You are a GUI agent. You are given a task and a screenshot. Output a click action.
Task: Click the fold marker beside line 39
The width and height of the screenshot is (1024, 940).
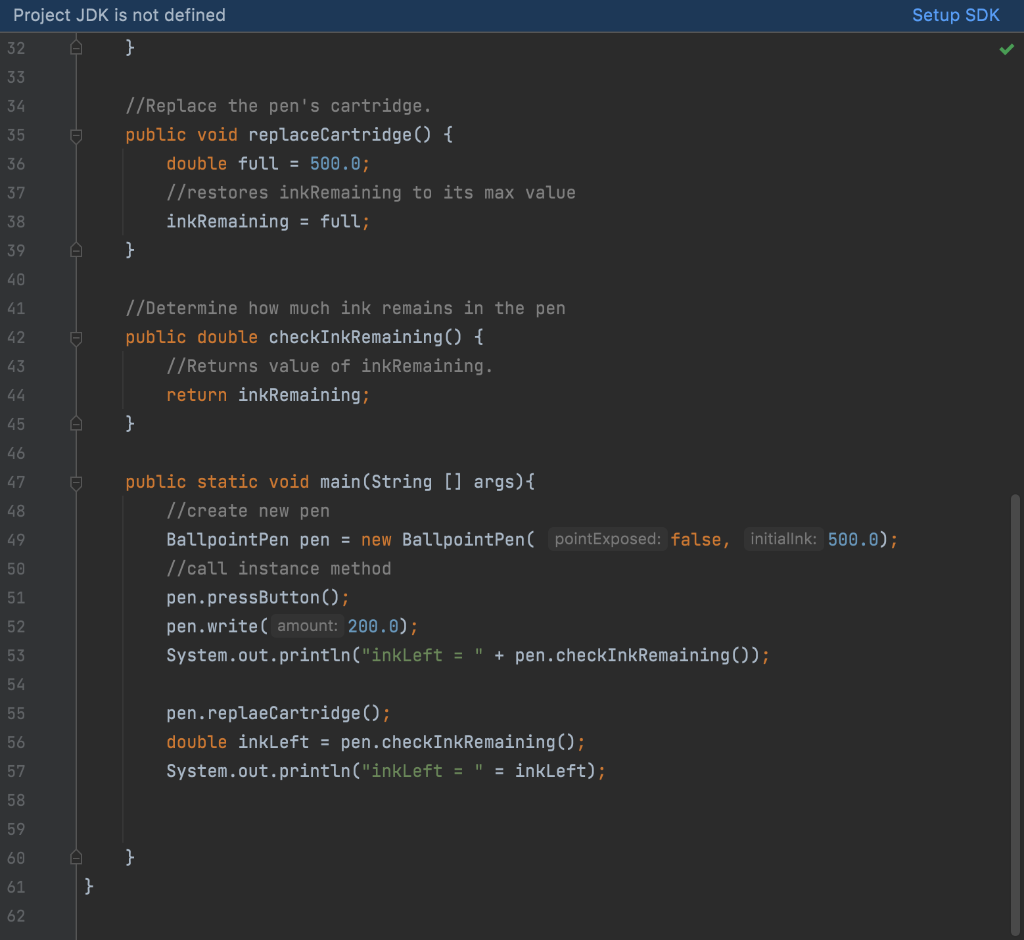[75, 250]
